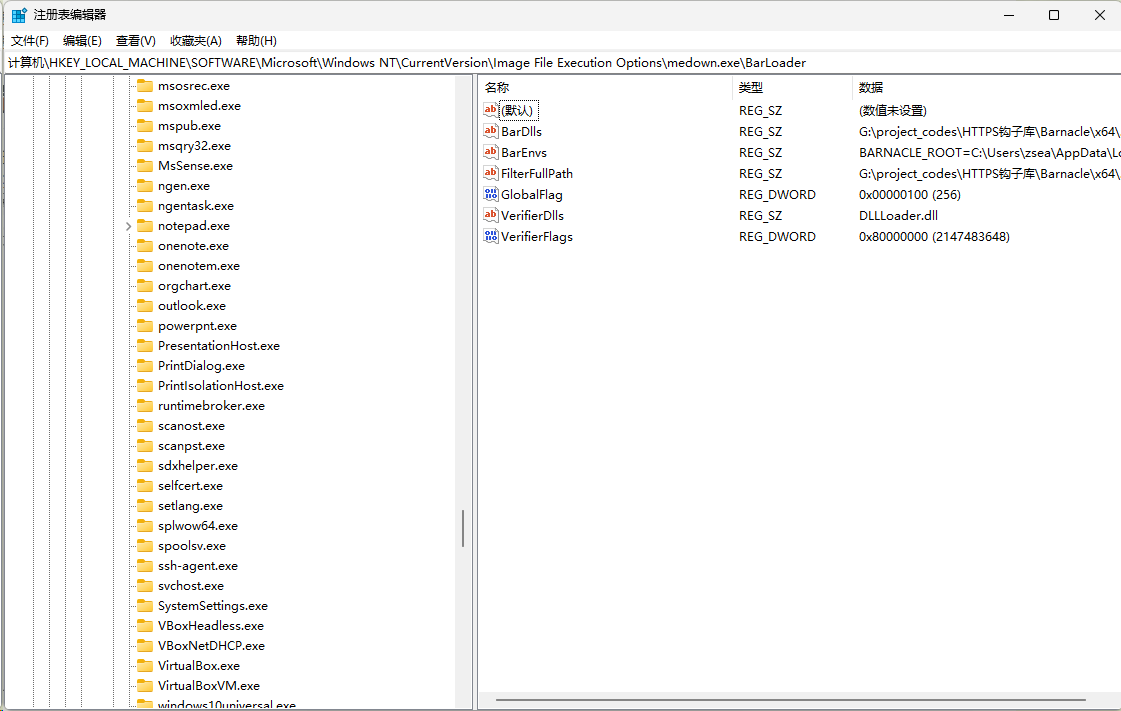Select the onenotem.exe key
This screenshot has width=1121, height=711.
(199, 266)
